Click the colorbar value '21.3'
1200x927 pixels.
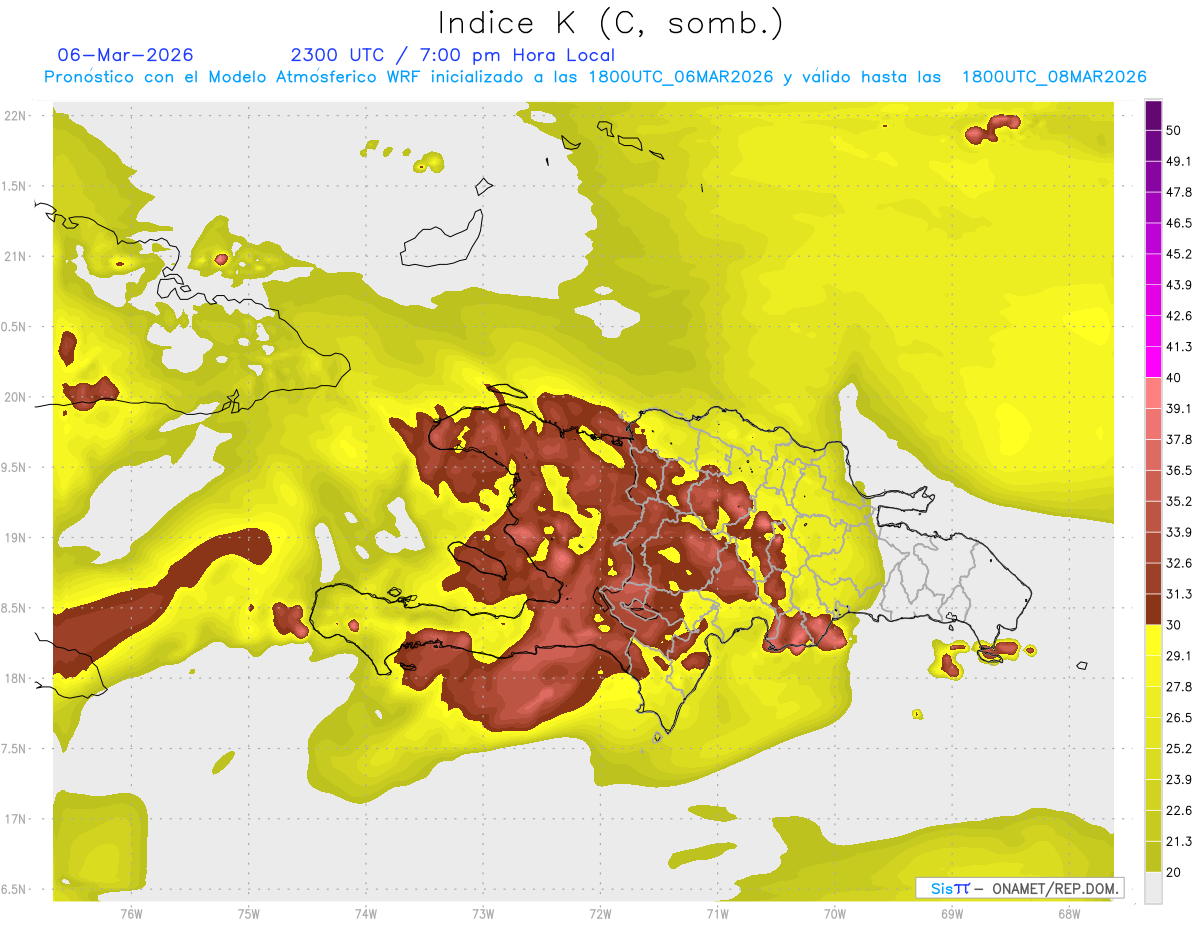click(1179, 841)
